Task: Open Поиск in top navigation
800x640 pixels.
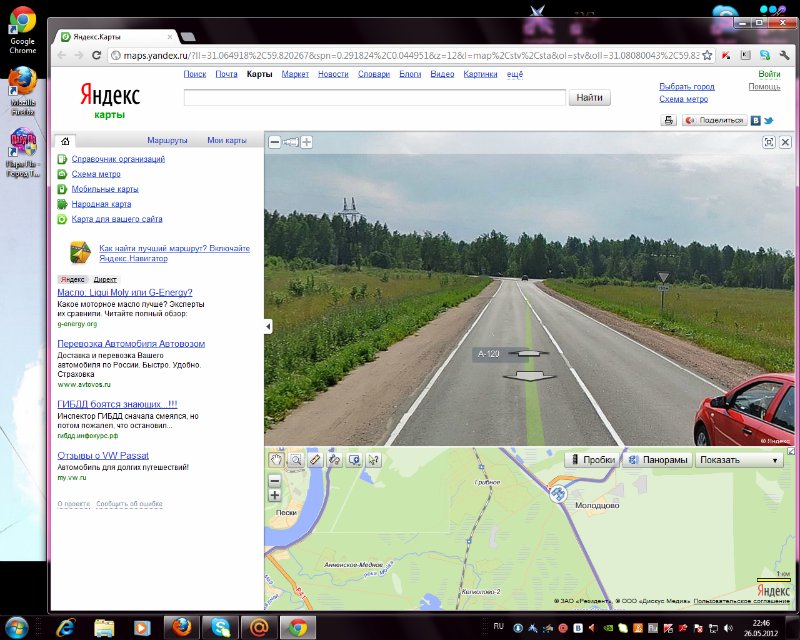Action: pos(194,74)
